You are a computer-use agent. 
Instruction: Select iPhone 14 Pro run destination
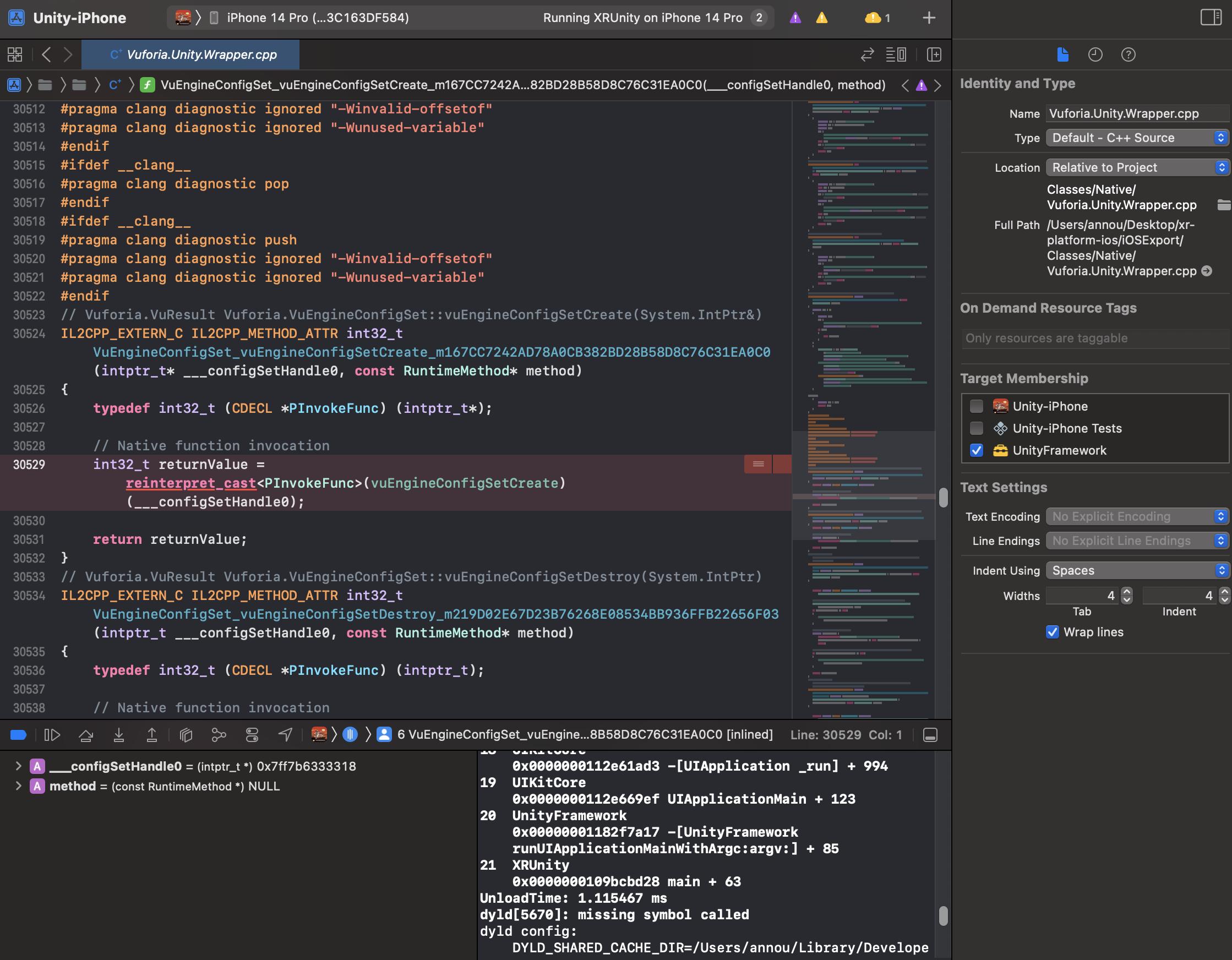pyautogui.click(x=310, y=18)
